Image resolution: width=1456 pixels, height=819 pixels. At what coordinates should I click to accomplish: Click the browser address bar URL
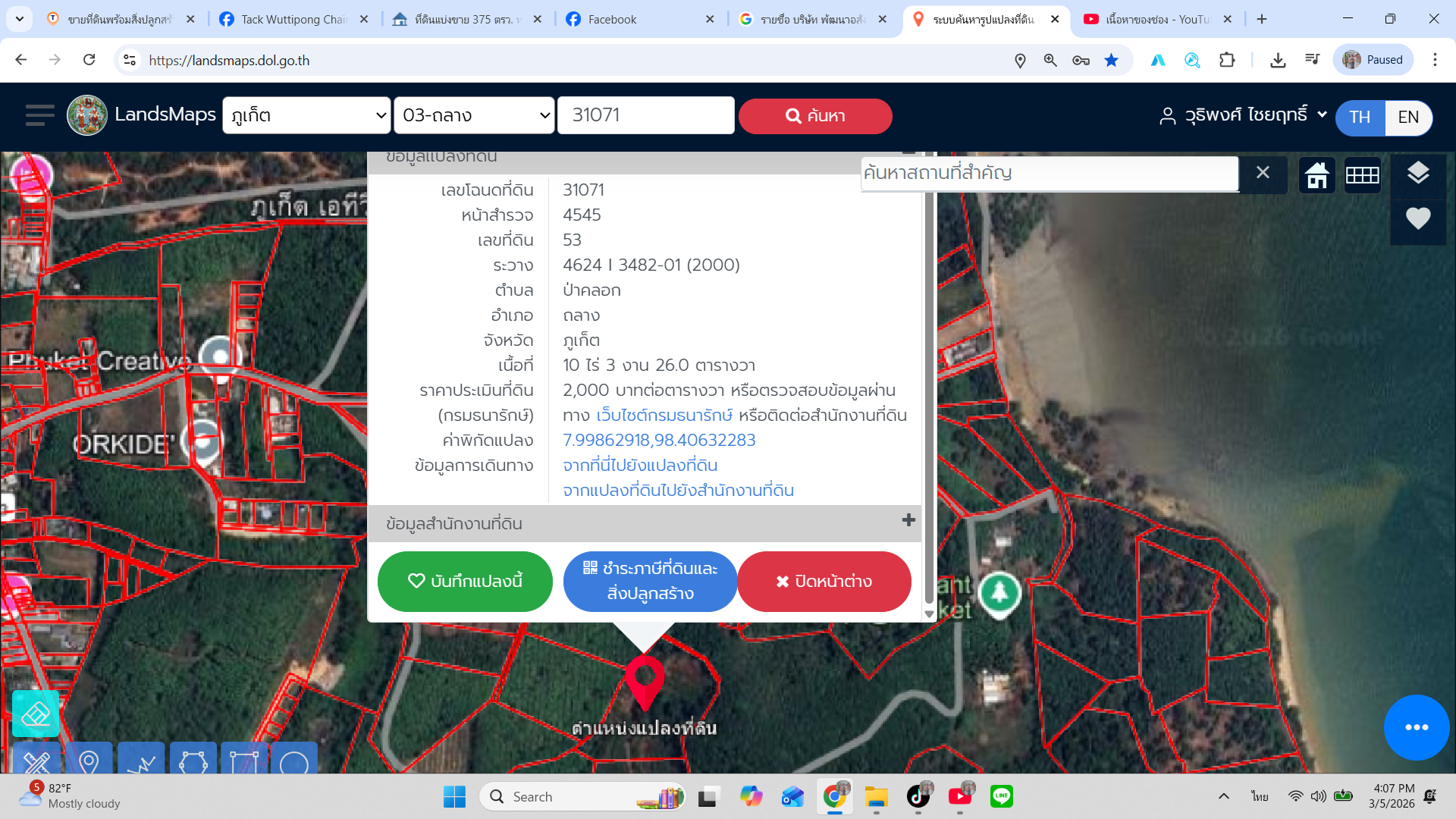(229, 61)
